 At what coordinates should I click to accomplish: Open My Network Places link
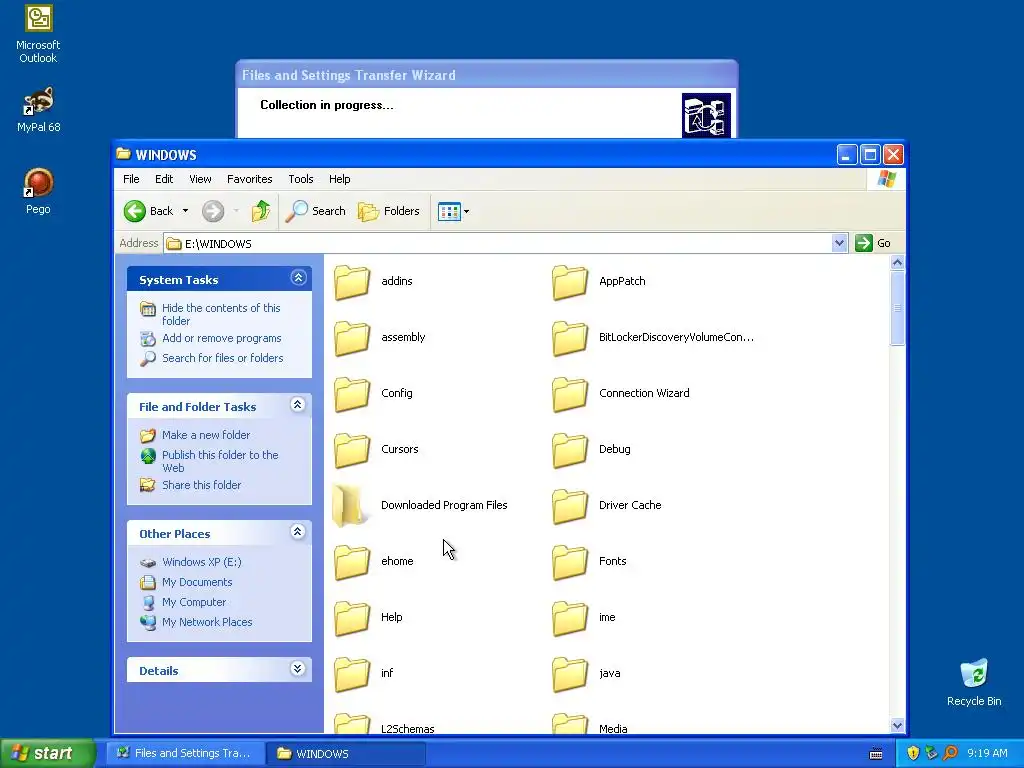pyautogui.click(x=207, y=622)
